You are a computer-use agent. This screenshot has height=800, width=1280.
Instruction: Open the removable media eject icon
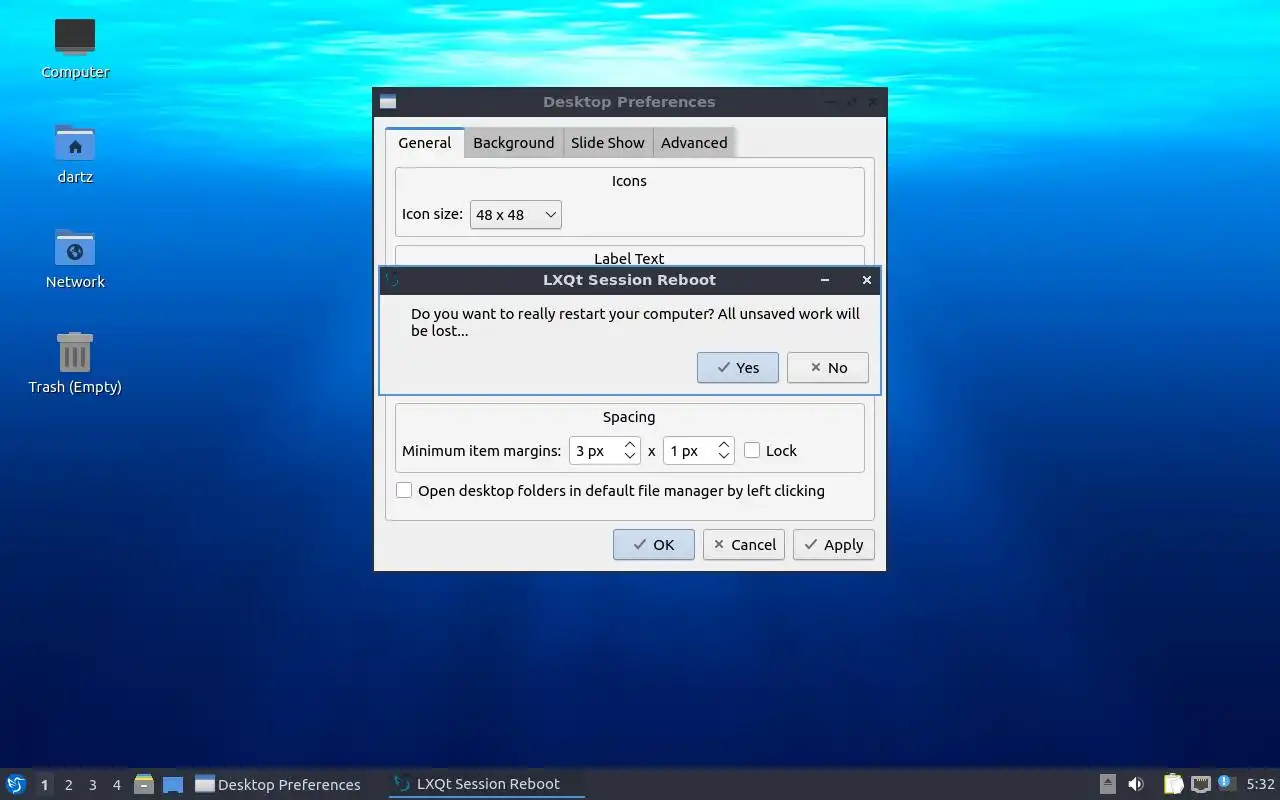(1107, 784)
